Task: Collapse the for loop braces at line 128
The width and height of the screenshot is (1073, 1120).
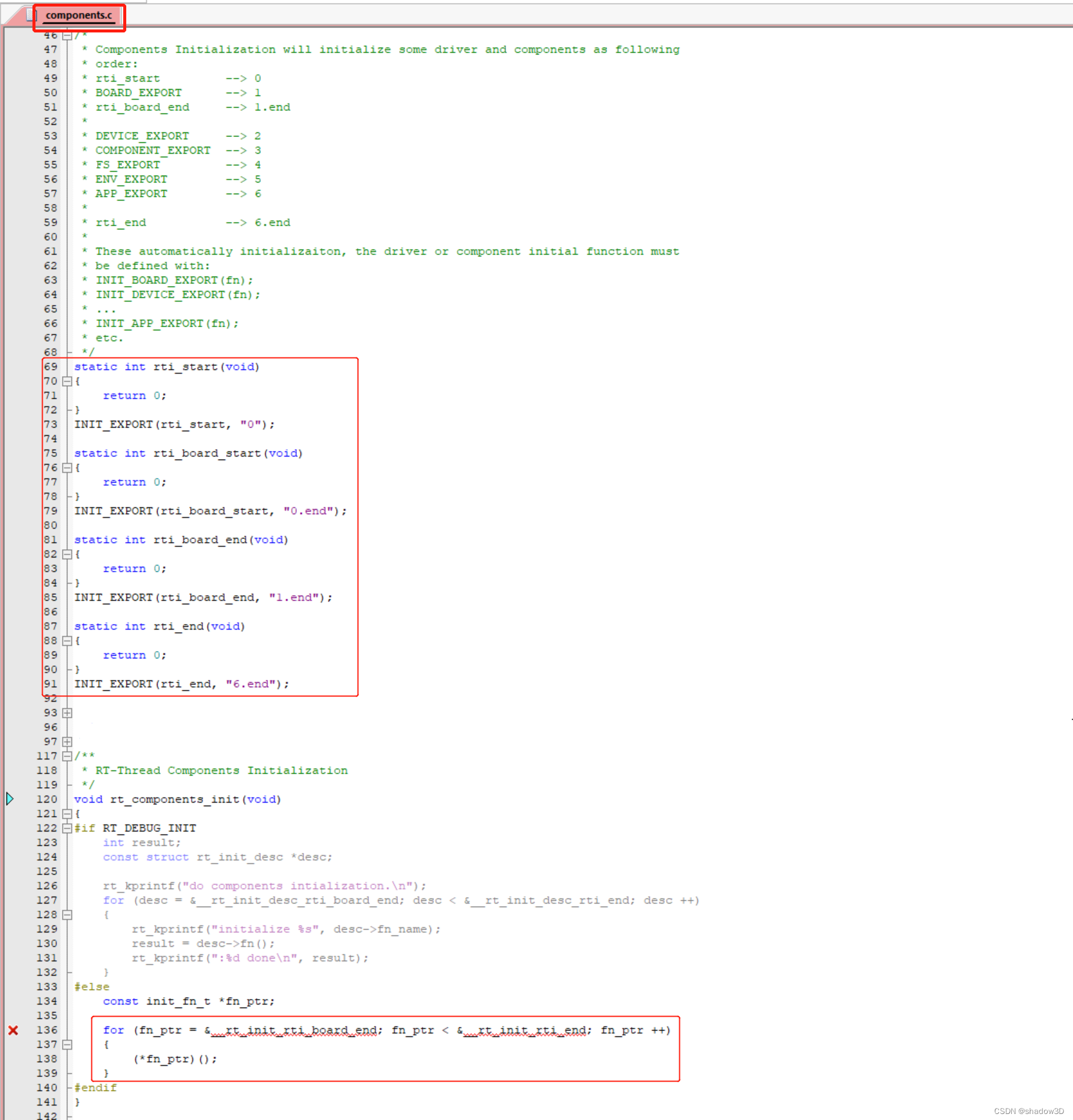Action: (x=67, y=915)
